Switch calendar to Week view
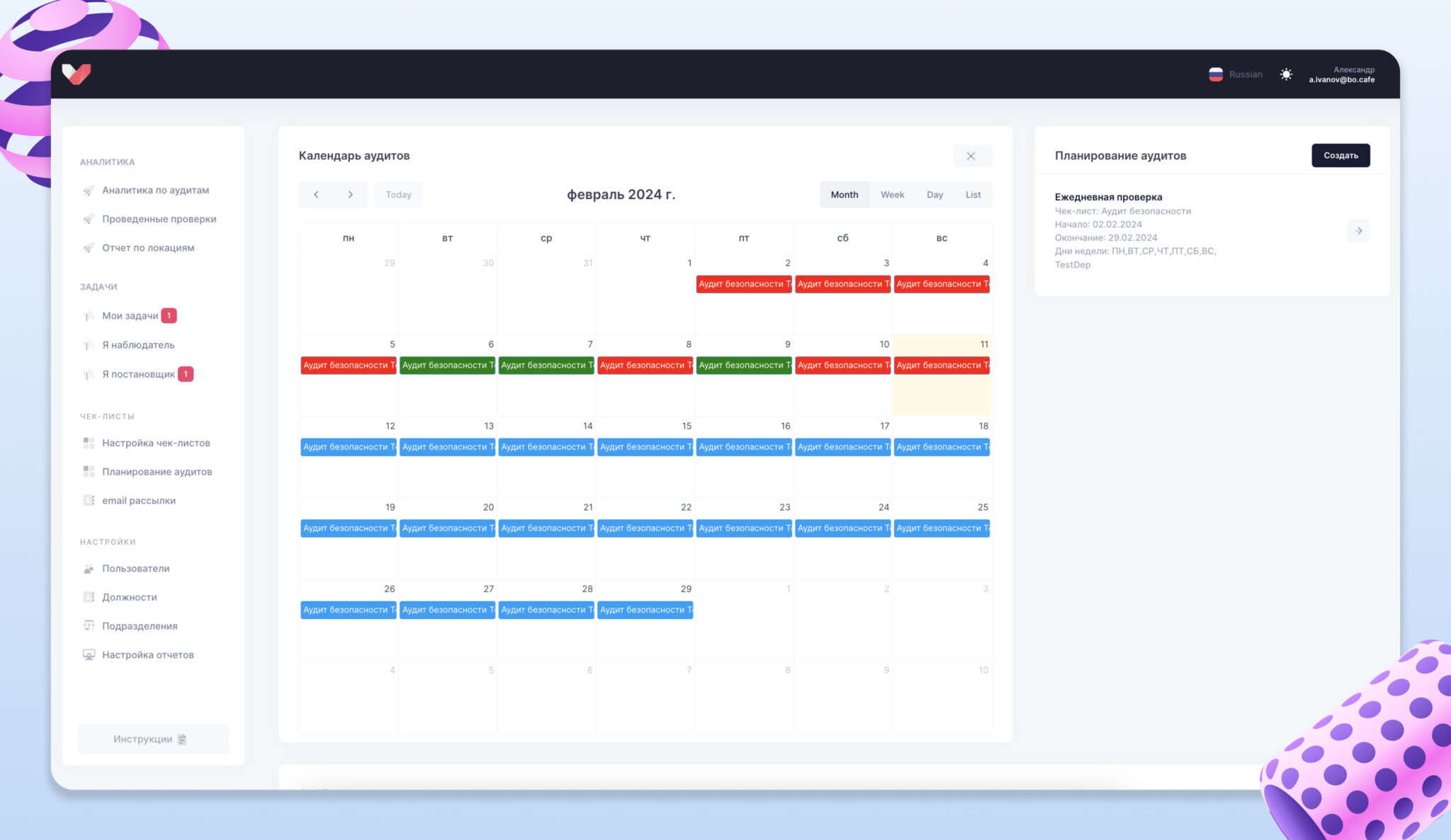1451x840 pixels. click(892, 195)
